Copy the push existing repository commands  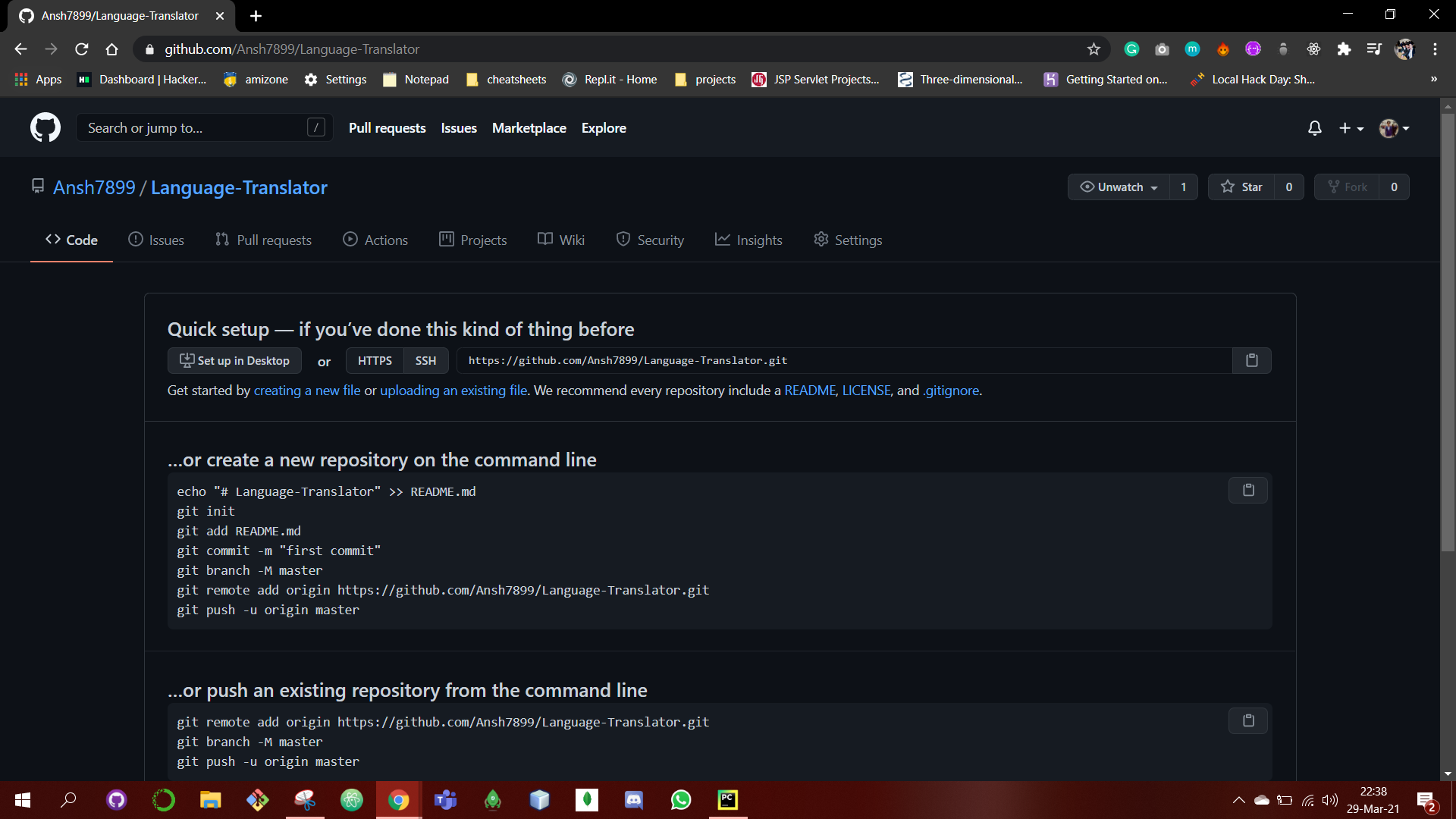click(x=1247, y=721)
